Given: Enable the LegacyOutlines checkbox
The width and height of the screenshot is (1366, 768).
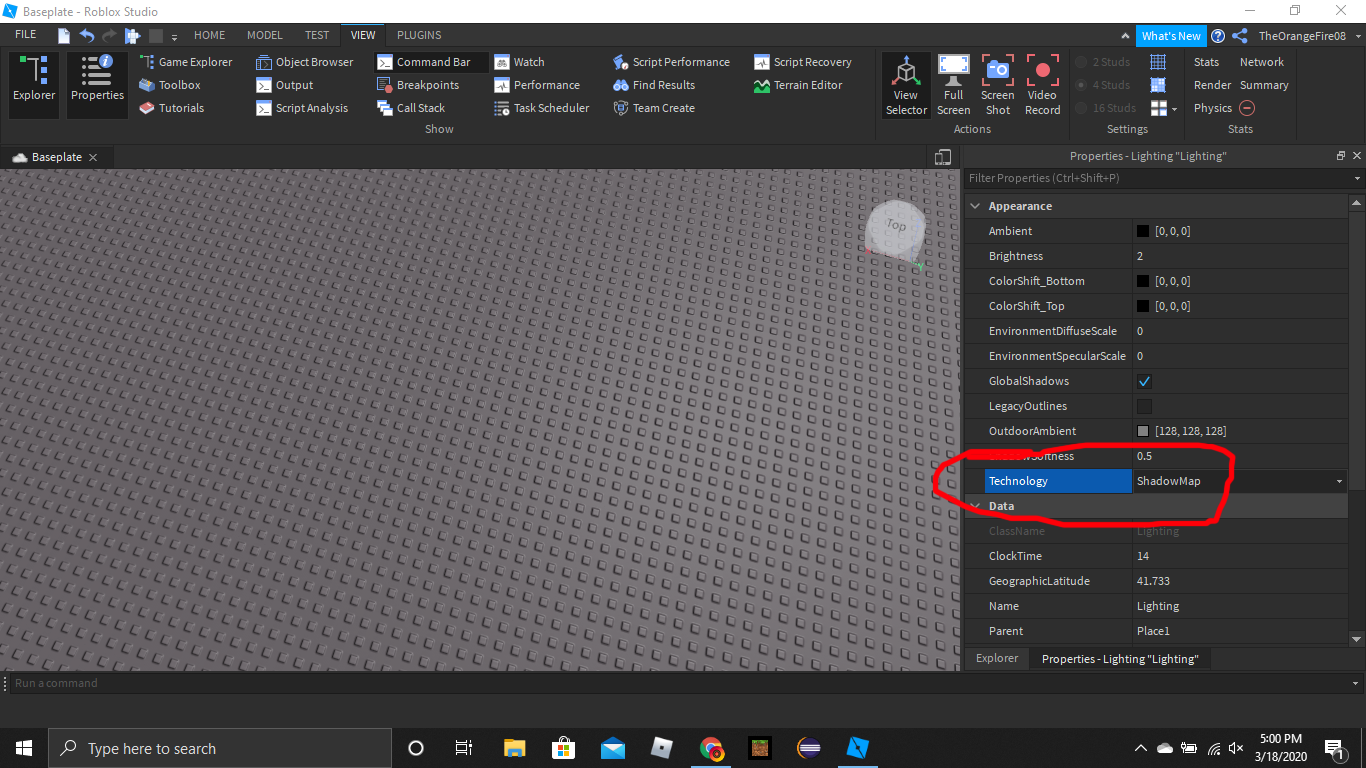Looking at the screenshot, I should point(1144,406).
